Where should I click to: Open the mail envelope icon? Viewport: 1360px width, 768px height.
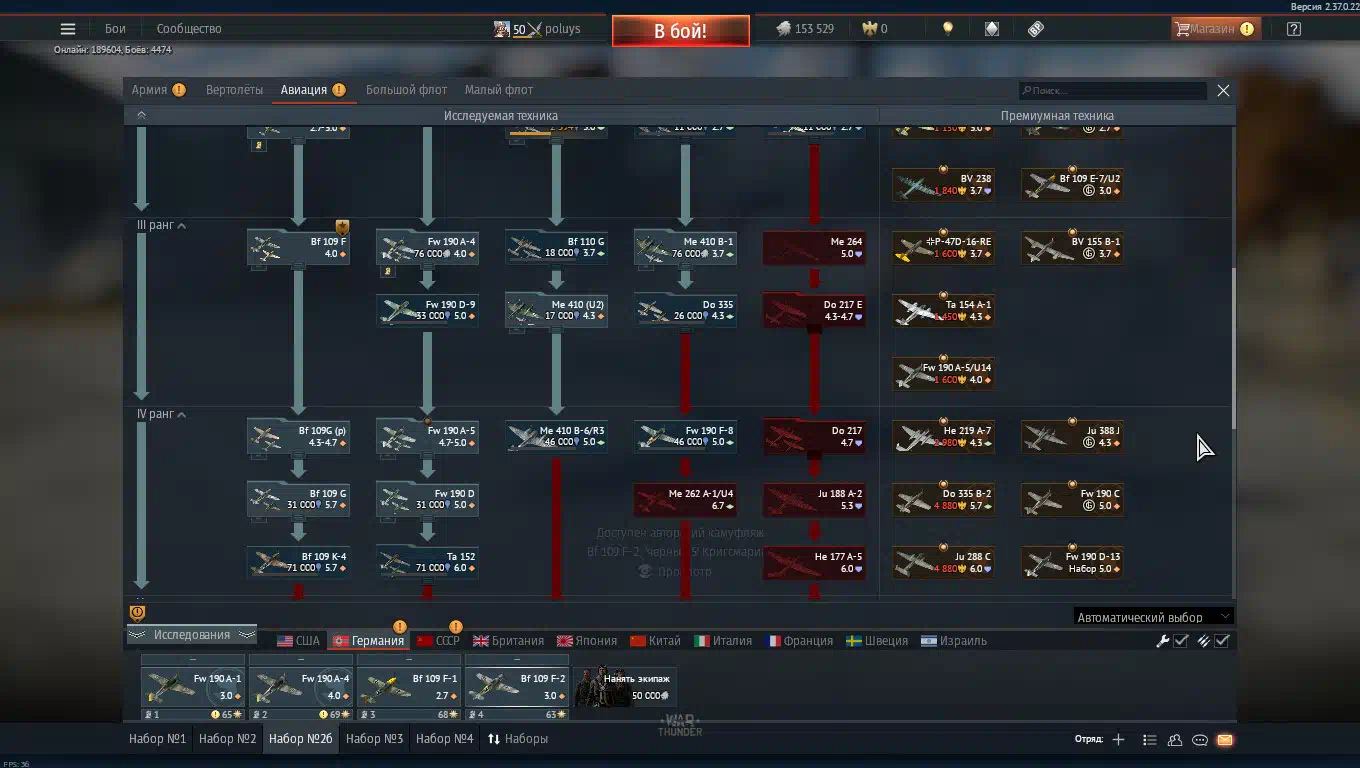click(x=1225, y=740)
